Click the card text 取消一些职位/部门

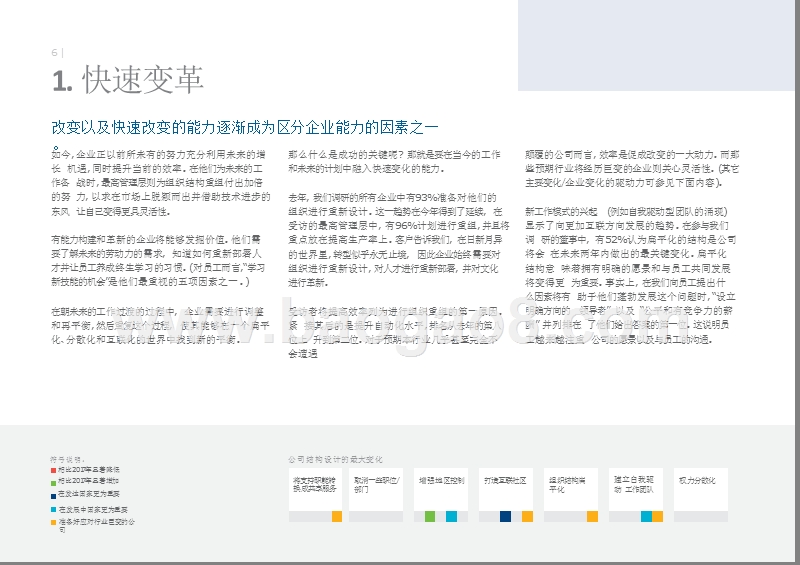(x=377, y=484)
